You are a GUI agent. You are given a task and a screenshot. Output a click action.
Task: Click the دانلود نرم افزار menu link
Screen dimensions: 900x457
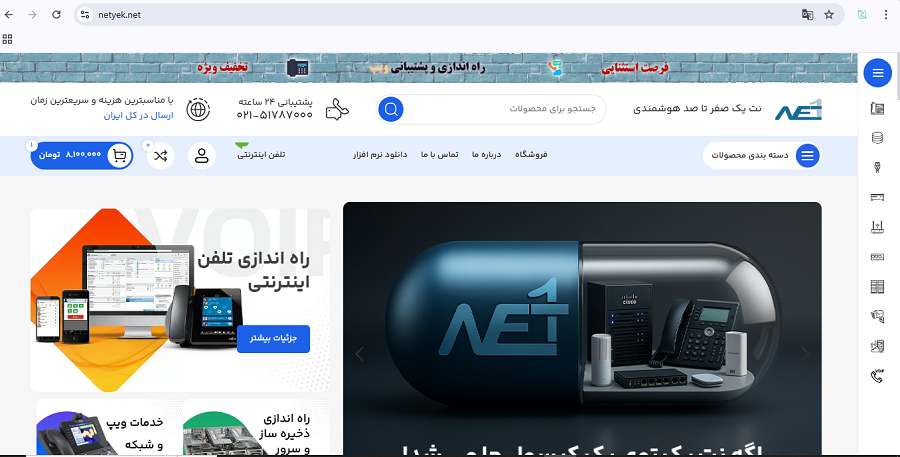[380, 155]
